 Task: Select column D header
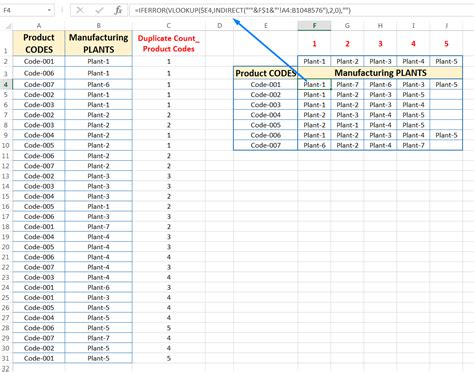[x=219, y=26]
